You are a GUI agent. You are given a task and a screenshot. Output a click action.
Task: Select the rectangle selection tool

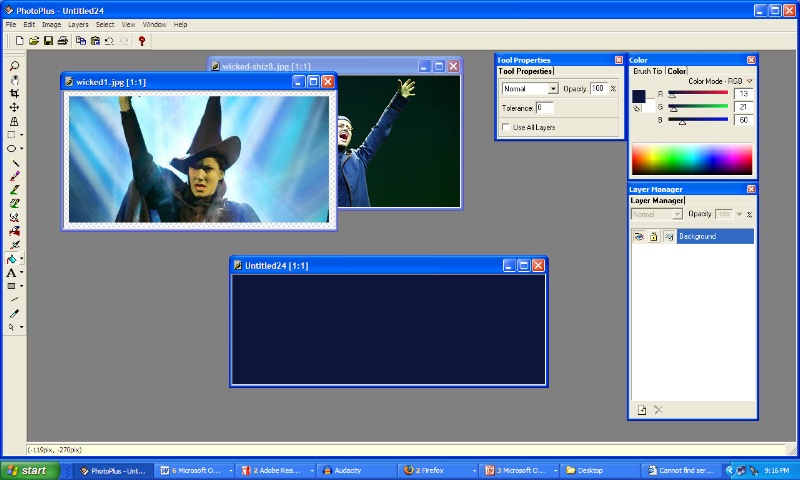click(11, 135)
